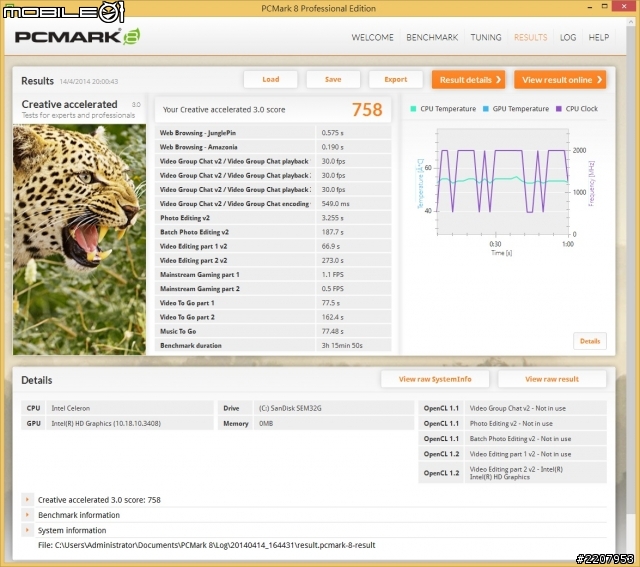This screenshot has width=640, height=567.
Task: Switch to the BENCHMARK tab
Action: pos(432,38)
